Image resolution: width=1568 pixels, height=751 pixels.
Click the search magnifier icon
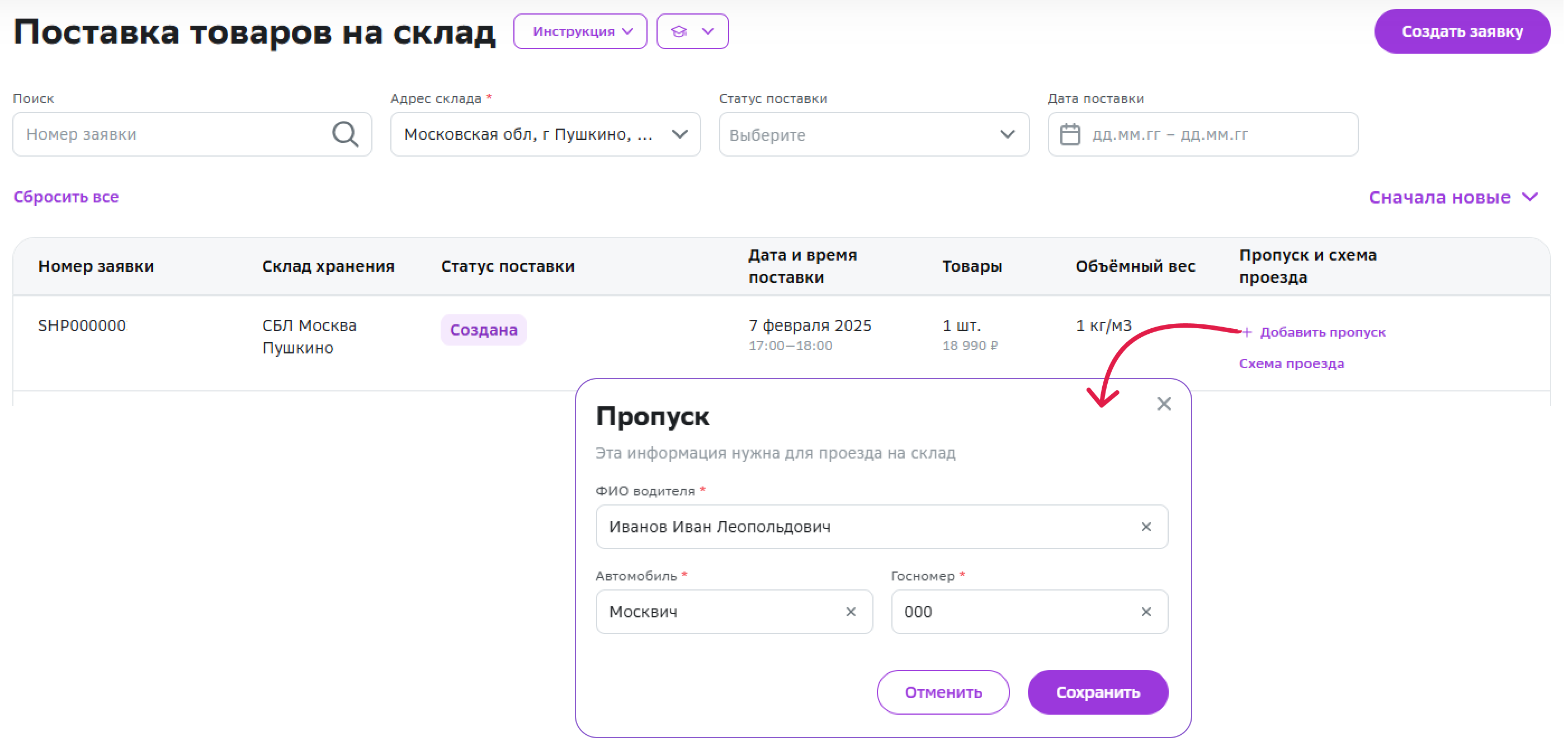tap(344, 134)
